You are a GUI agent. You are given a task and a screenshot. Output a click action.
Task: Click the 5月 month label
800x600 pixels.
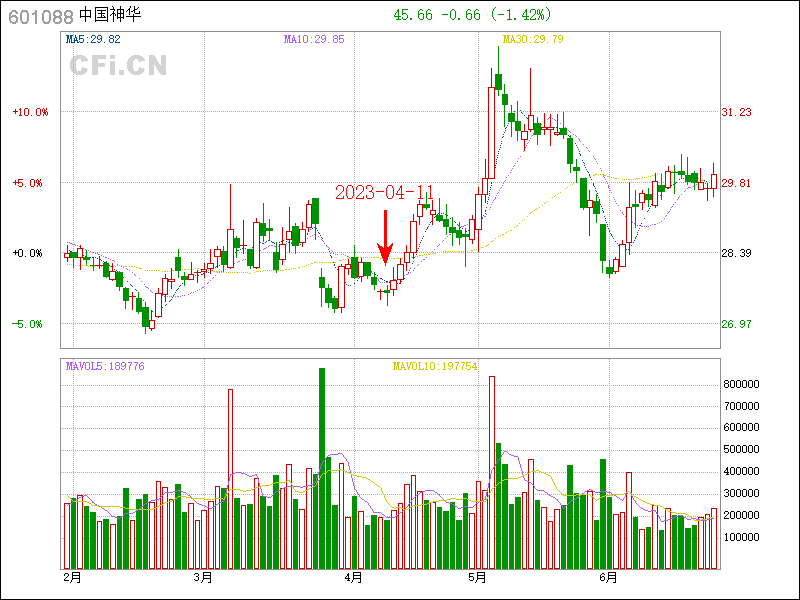pos(478,578)
